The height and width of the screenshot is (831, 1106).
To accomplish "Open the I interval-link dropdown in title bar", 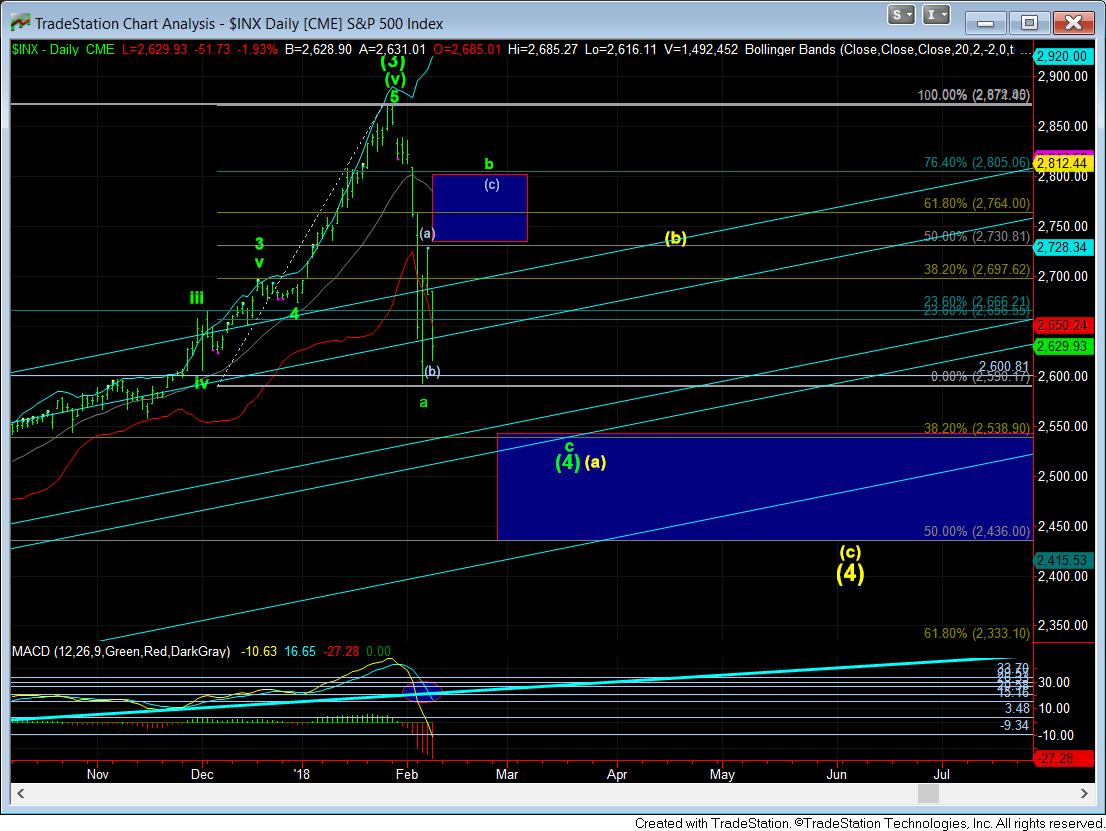I will (936, 15).
